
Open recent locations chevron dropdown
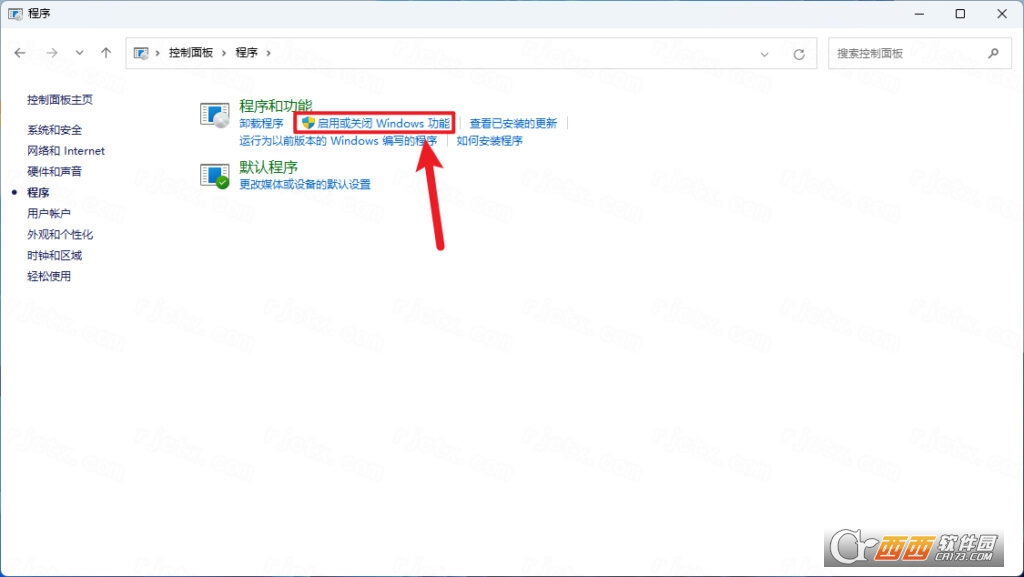[80, 53]
